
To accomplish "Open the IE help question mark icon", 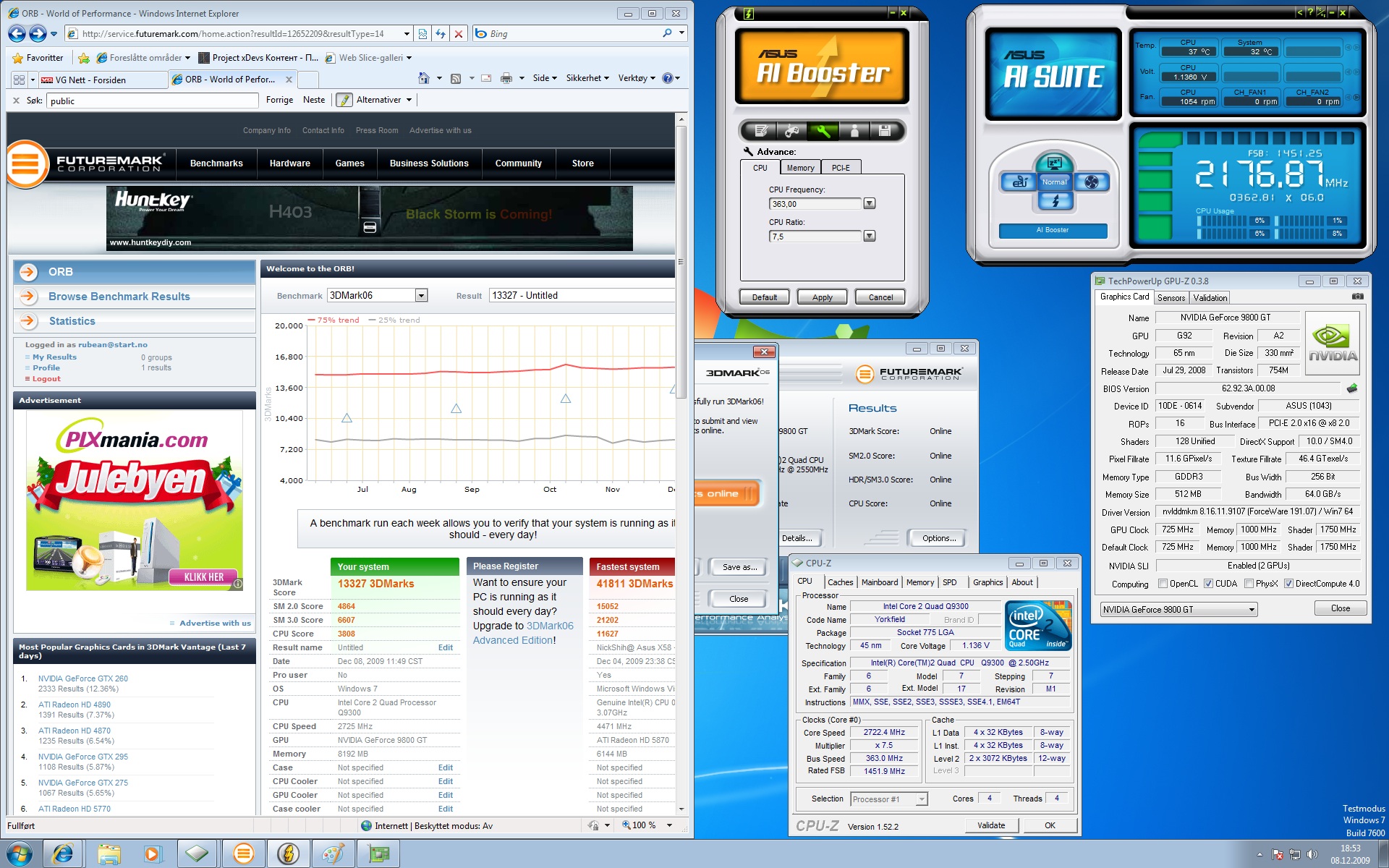I will (667, 78).
